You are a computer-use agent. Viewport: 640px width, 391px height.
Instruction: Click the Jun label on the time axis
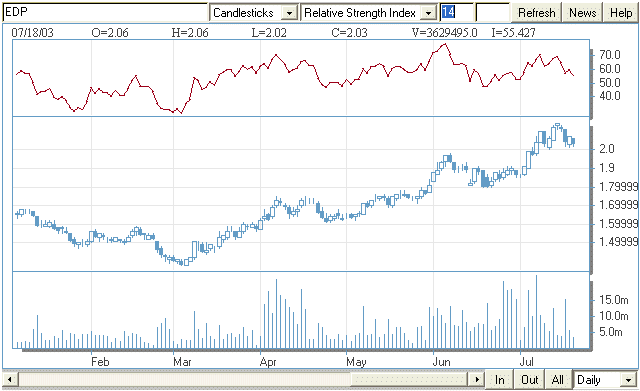[x=441, y=362]
